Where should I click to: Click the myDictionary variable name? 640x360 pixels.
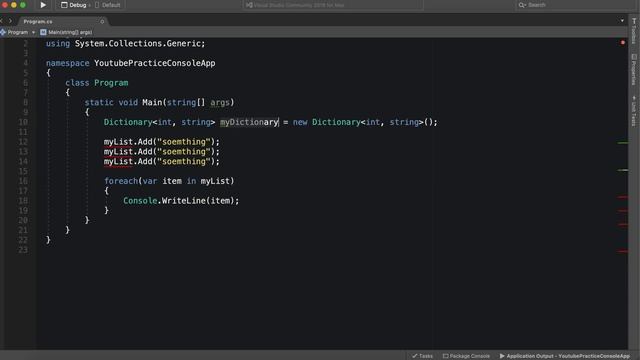249,122
